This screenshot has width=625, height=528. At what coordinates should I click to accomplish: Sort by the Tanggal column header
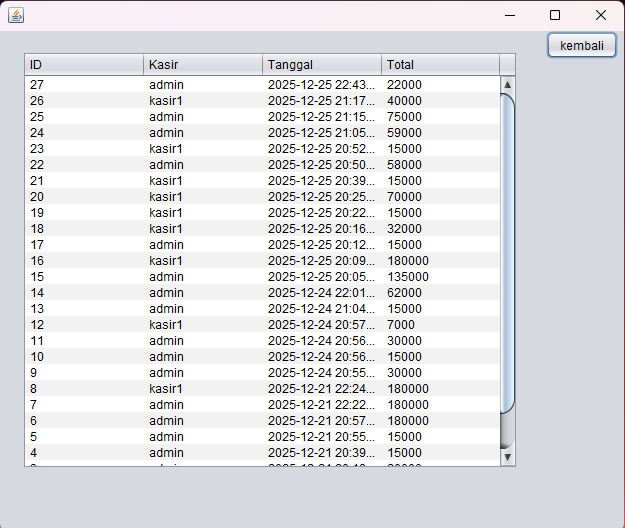coord(322,65)
